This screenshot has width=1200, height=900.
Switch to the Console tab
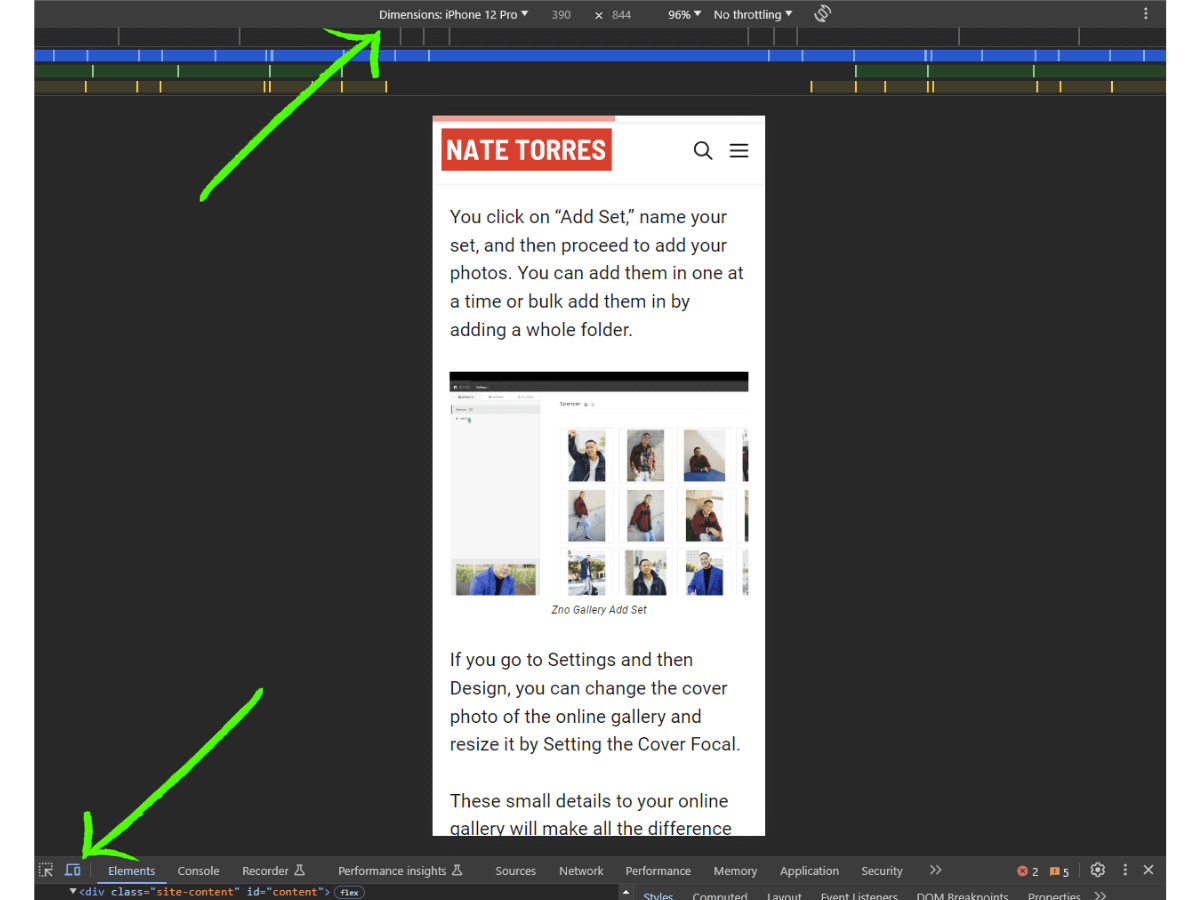coord(198,871)
